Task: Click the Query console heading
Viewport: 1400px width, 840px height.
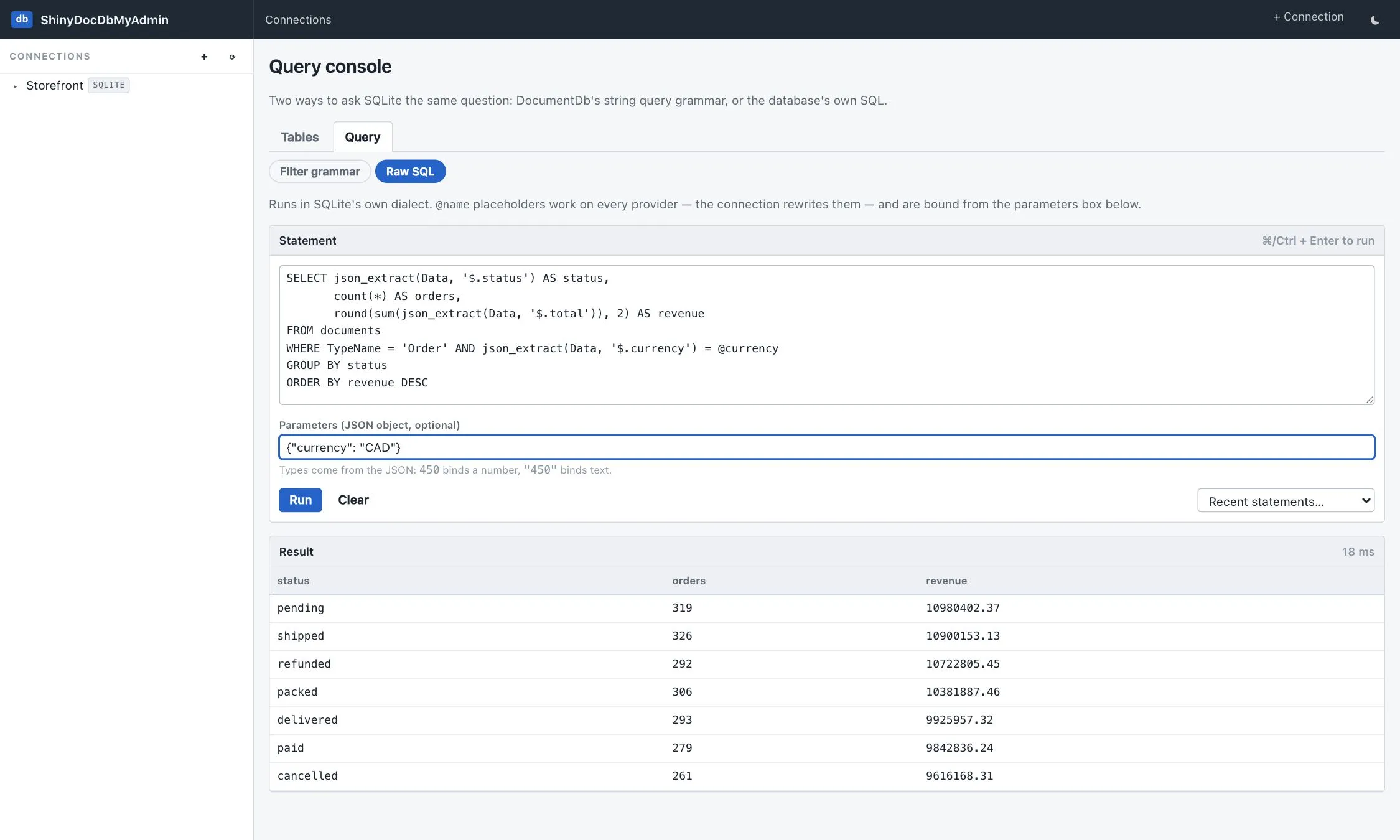Action: click(x=330, y=67)
